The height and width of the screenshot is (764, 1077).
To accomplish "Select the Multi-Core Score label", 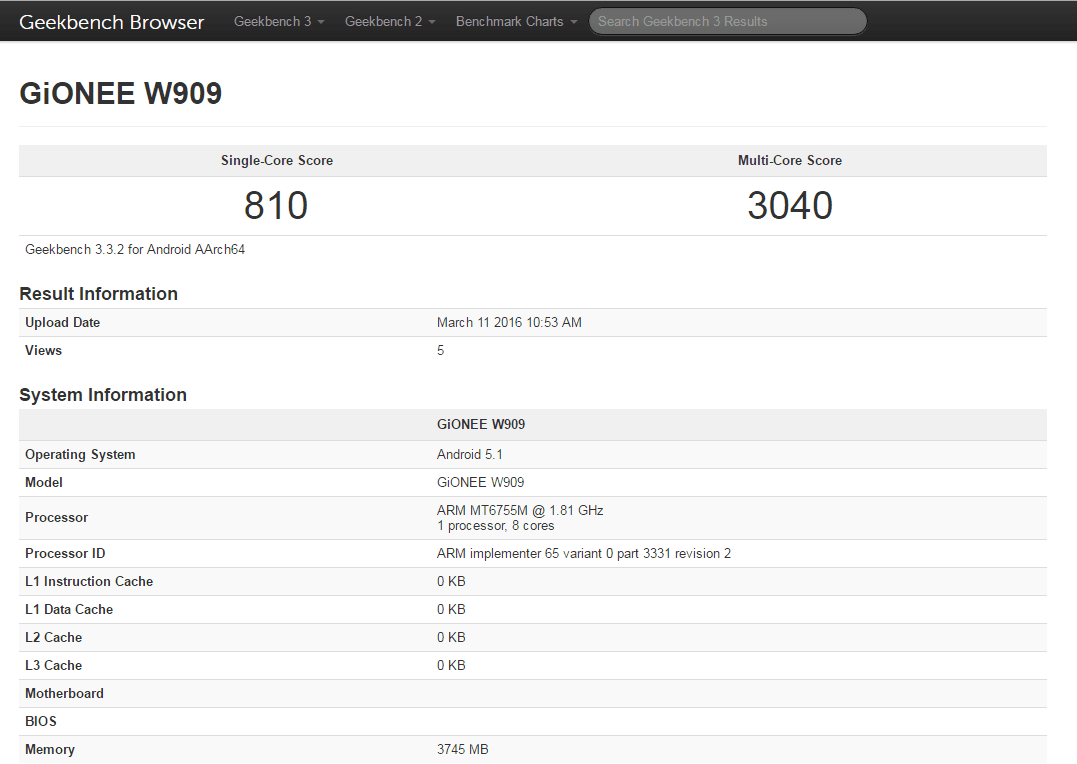I will 790,160.
